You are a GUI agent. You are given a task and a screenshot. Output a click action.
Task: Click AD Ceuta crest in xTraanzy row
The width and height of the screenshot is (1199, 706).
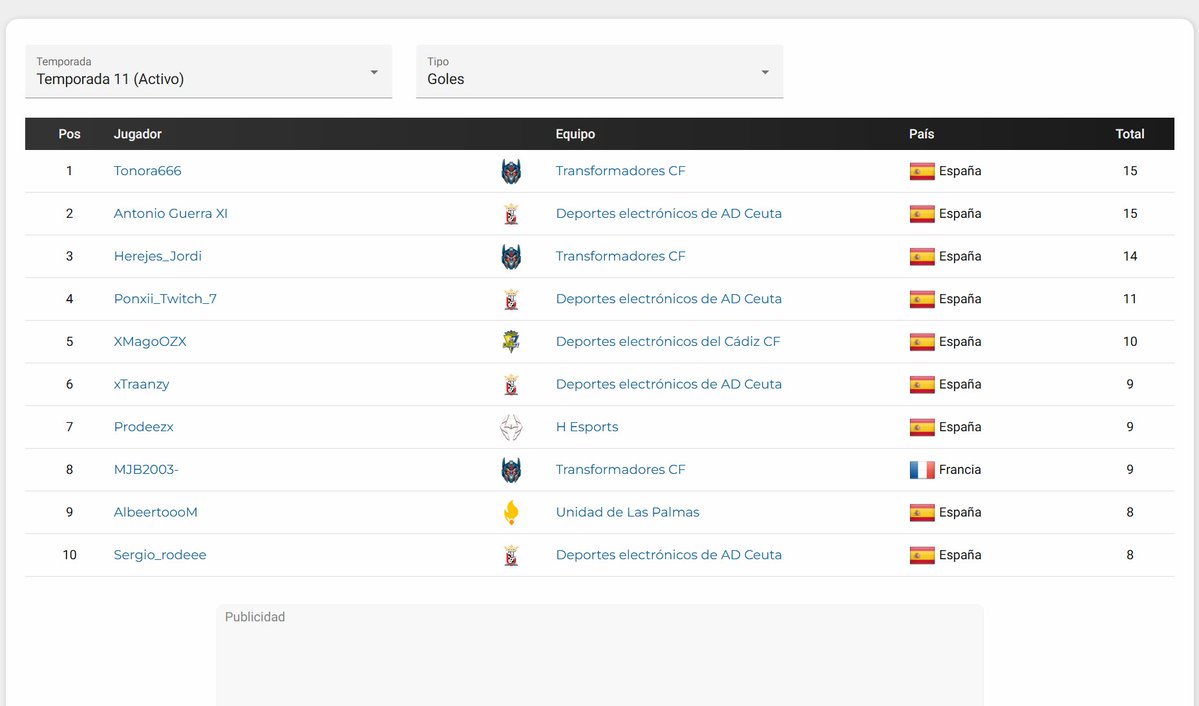coord(511,385)
